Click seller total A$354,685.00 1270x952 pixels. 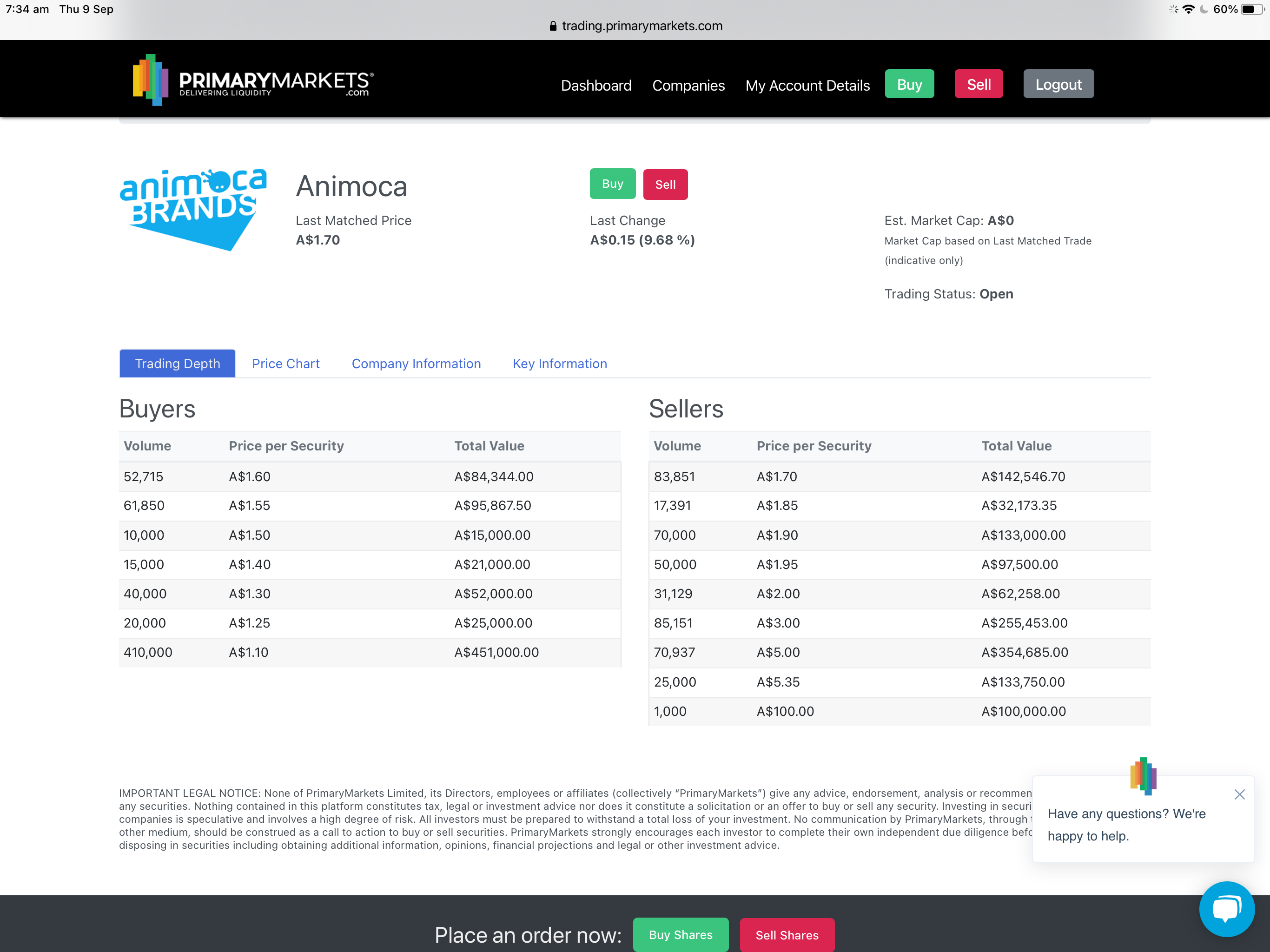click(x=1025, y=652)
